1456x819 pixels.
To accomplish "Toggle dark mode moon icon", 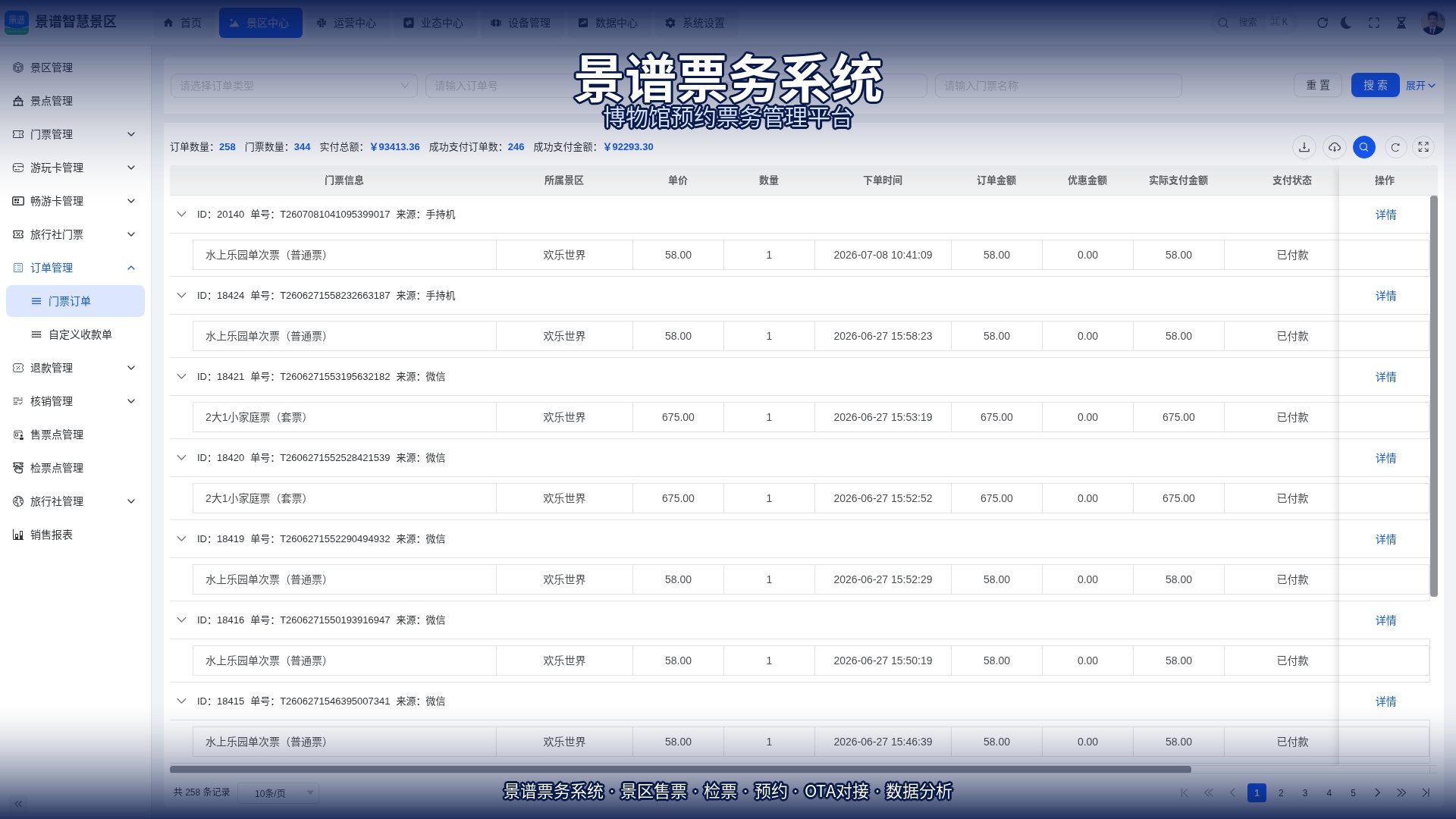I will [1346, 23].
